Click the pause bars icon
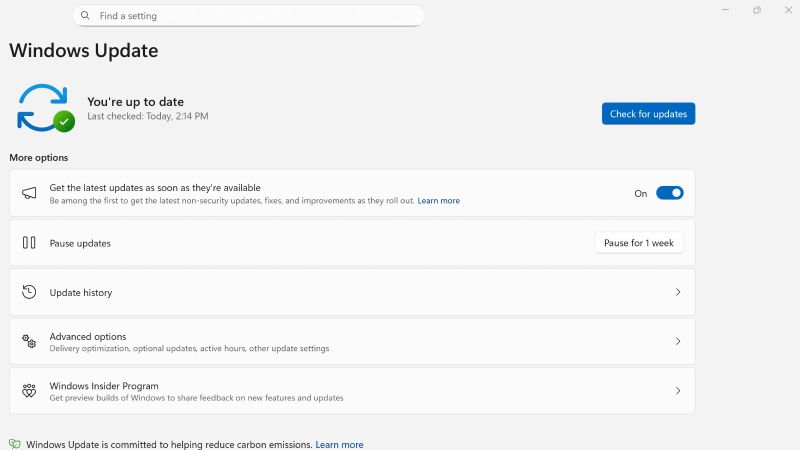Screen dimensions: 800x450 click(29, 242)
